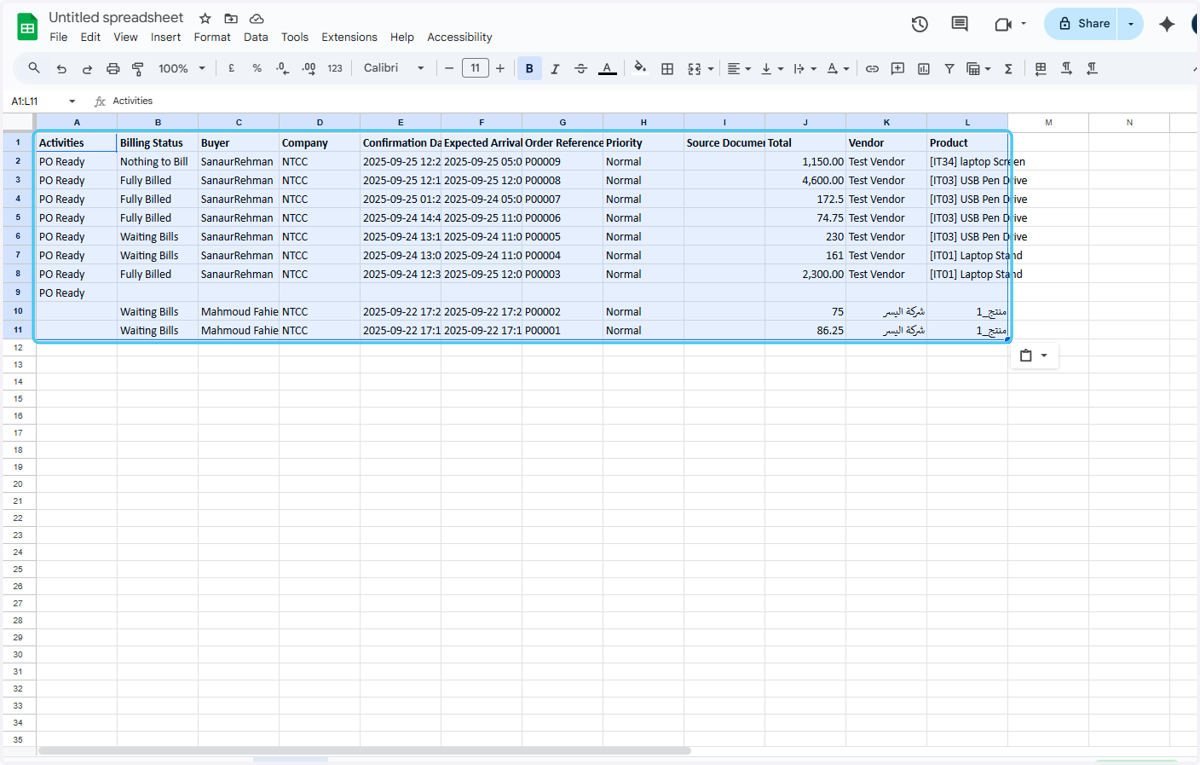
Task: Insert a link with chain icon
Action: tap(872, 69)
